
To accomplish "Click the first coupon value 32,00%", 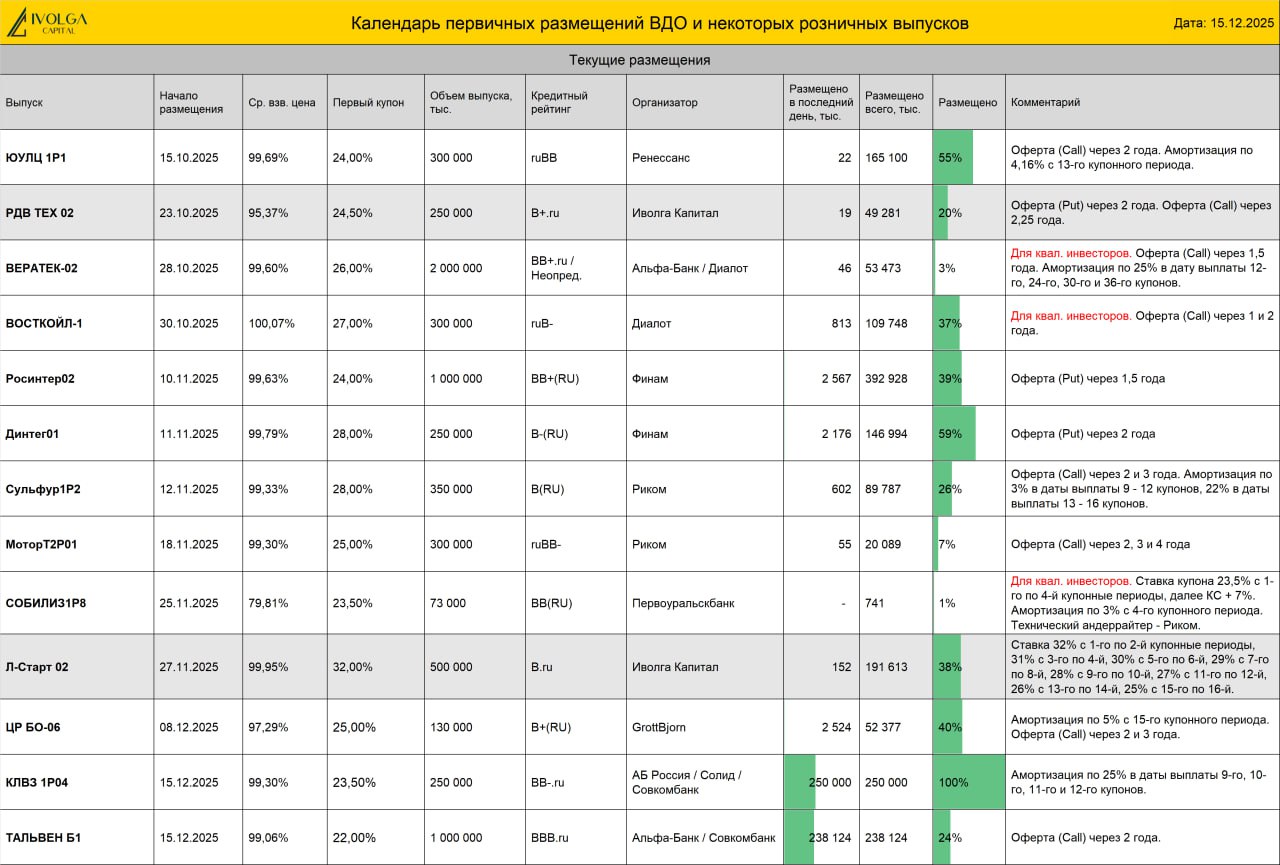I will (352, 667).
